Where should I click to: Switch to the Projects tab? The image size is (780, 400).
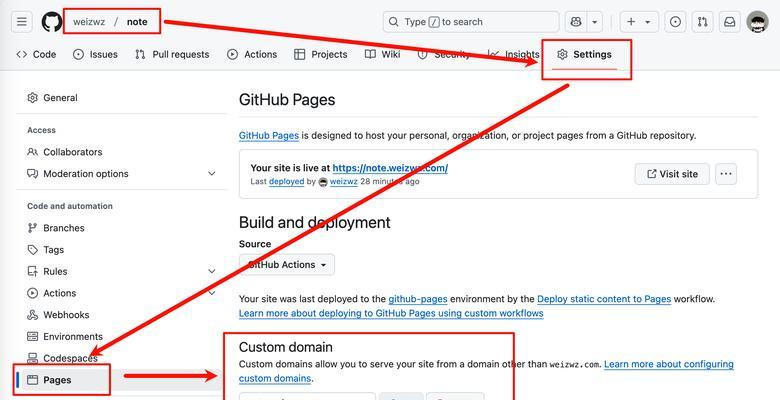coord(320,54)
